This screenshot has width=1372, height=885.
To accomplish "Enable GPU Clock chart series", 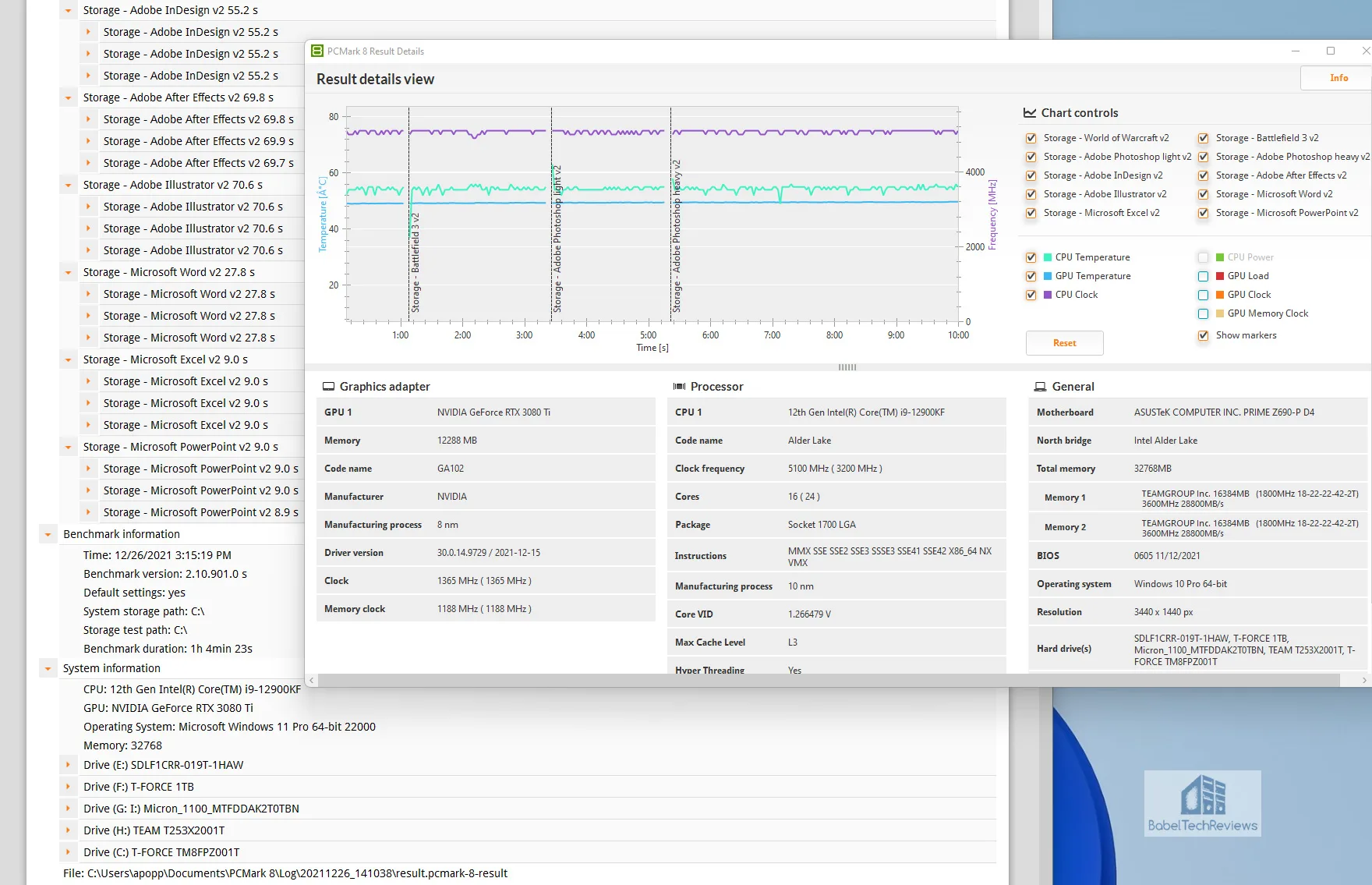I will pyautogui.click(x=1203, y=295).
